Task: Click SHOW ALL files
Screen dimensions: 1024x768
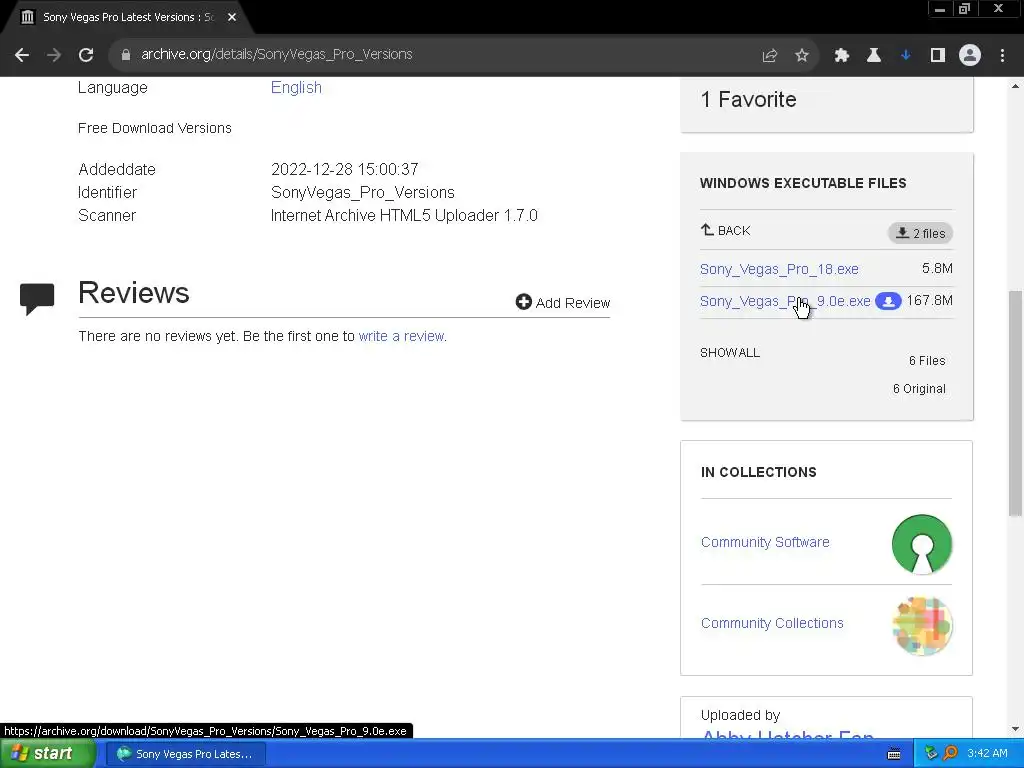Action: [x=730, y=353]
